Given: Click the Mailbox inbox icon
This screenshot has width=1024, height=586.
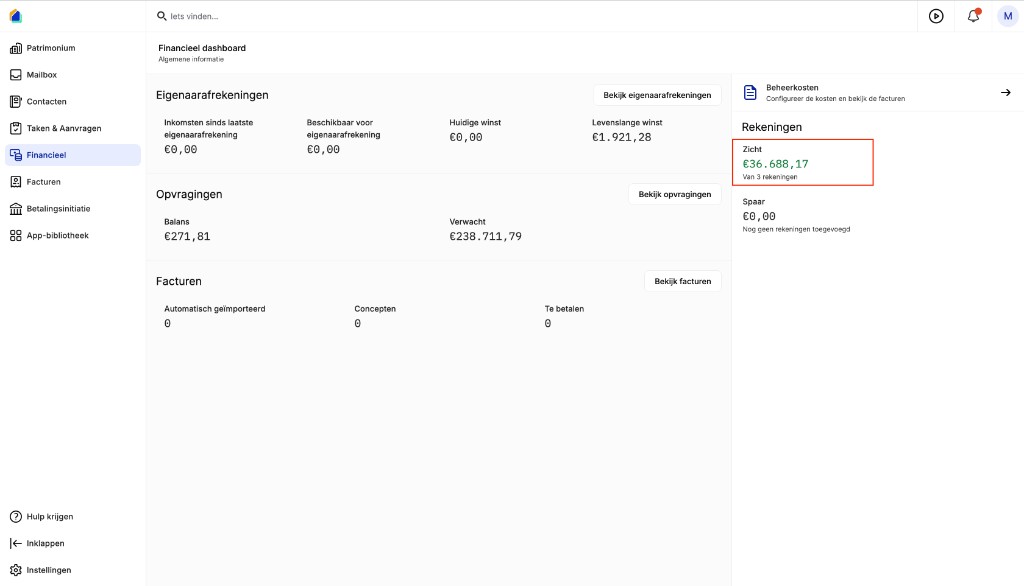Looking at the screenshot, I should pos(16,75).
